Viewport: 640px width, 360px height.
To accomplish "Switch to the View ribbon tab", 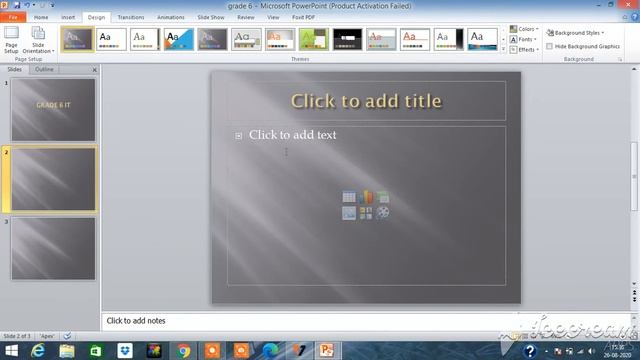I will point(273,17).
